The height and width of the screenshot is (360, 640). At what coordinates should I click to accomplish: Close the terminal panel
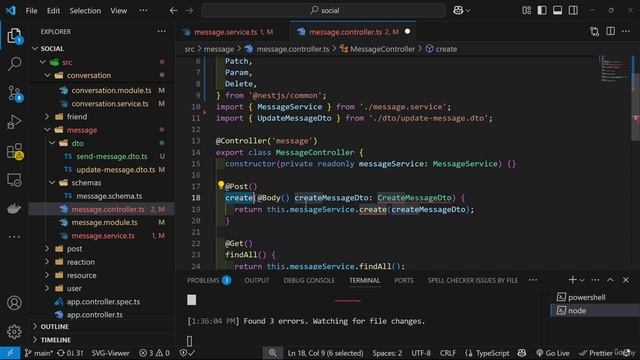pyautogui.click(x=626, y=280)
